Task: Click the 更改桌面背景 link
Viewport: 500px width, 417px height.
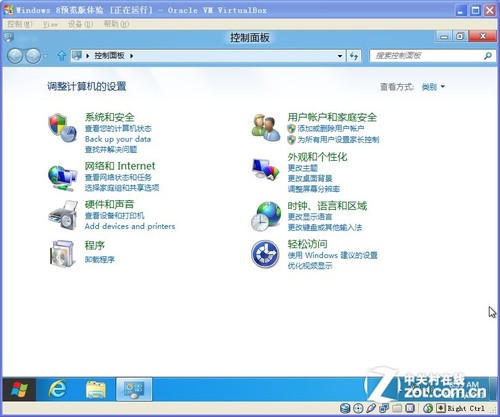Action: pyautogui.click(x=310, y=178)
